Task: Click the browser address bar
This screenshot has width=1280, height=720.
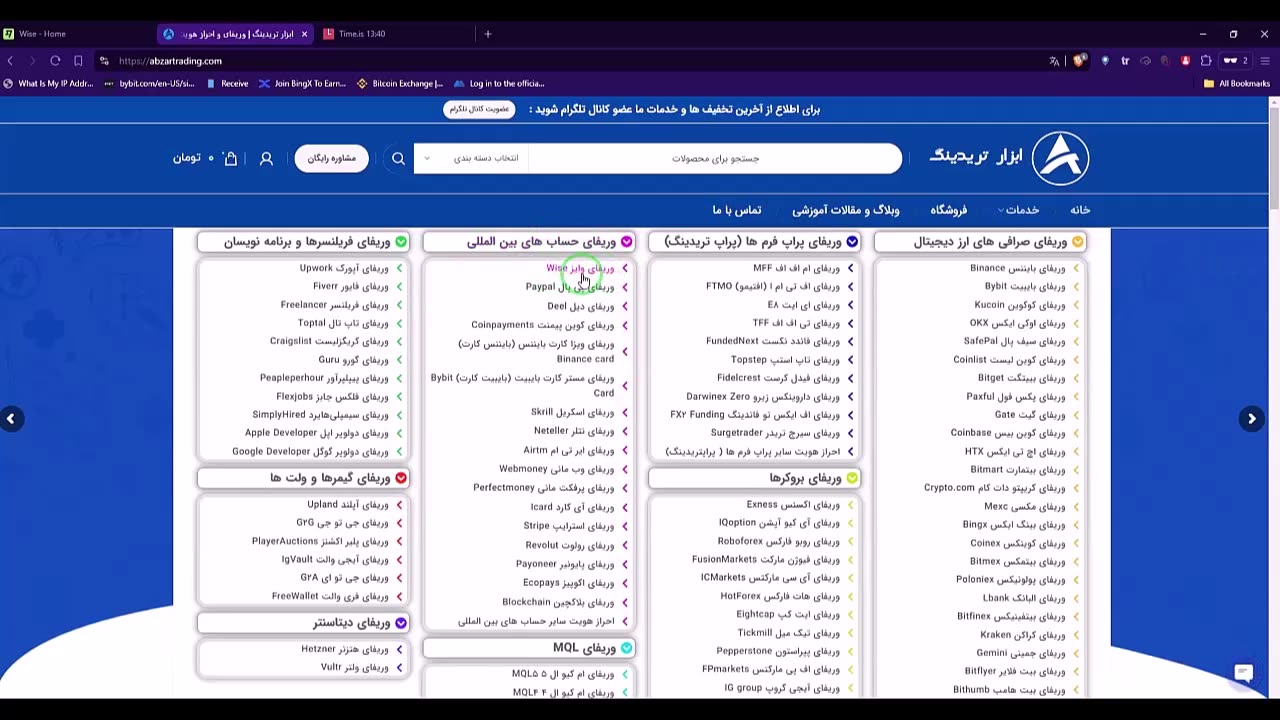Action: tap(570, 61)
